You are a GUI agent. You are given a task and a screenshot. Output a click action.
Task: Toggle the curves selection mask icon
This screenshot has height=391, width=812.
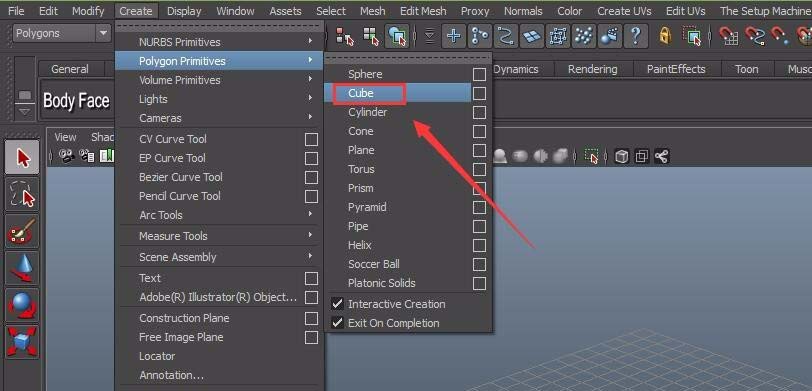pos(505,36)
